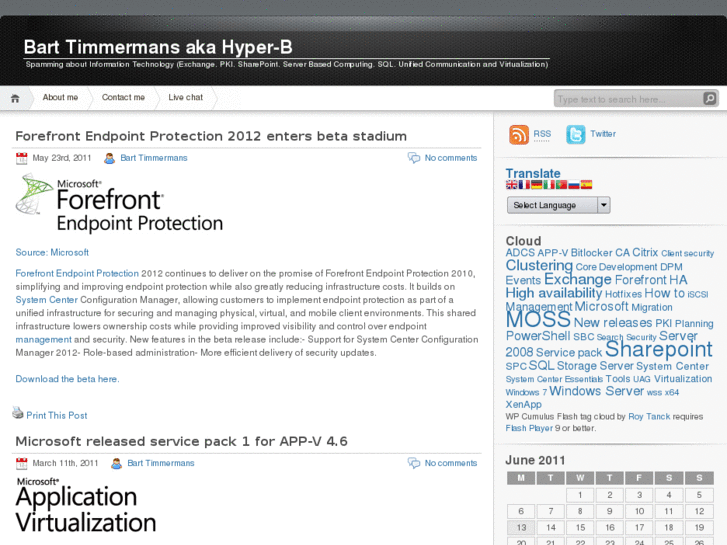Viewport: 727px width, 545px height.
Task: Open the About me menu item
Action: tap(60, 97)
